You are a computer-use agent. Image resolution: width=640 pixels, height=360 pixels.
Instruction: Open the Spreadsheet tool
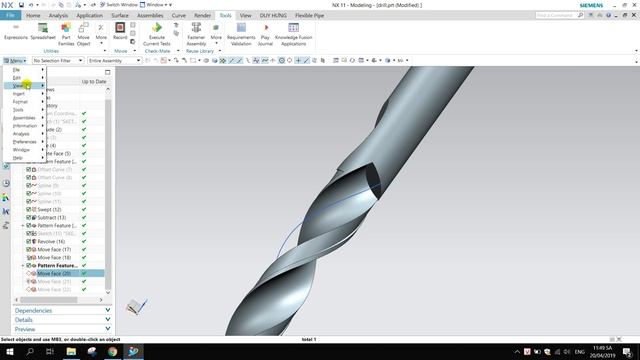(x=43, y=31)
